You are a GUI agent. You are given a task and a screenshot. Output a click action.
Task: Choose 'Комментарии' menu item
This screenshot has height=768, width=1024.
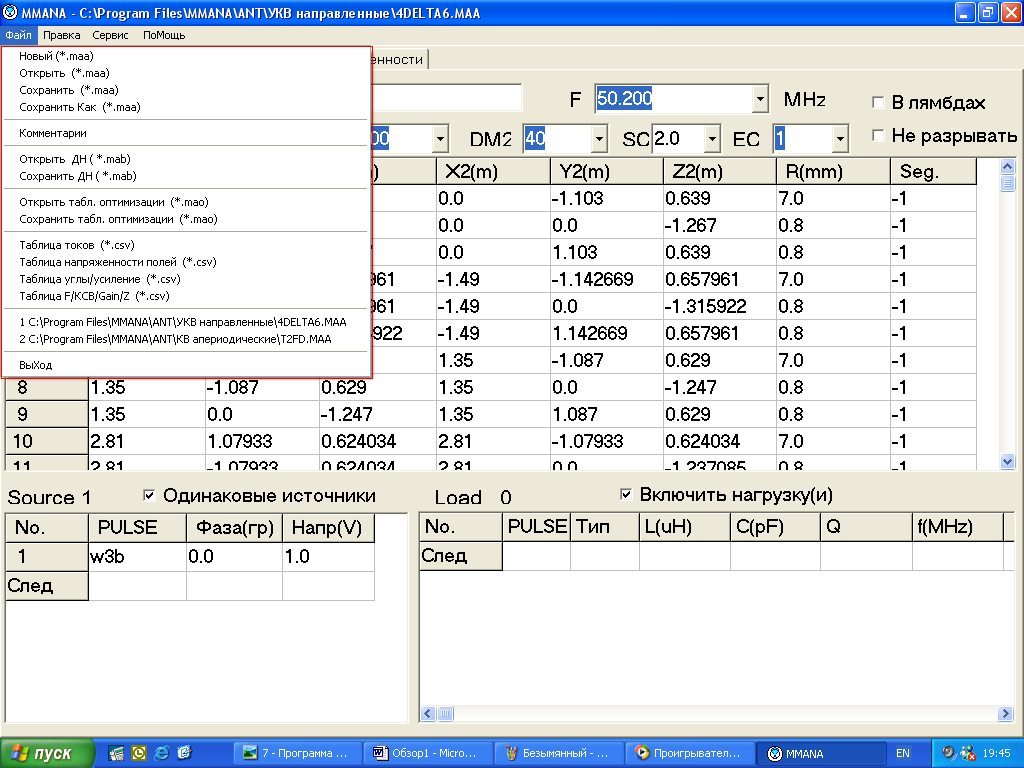[x=187, y=133]
